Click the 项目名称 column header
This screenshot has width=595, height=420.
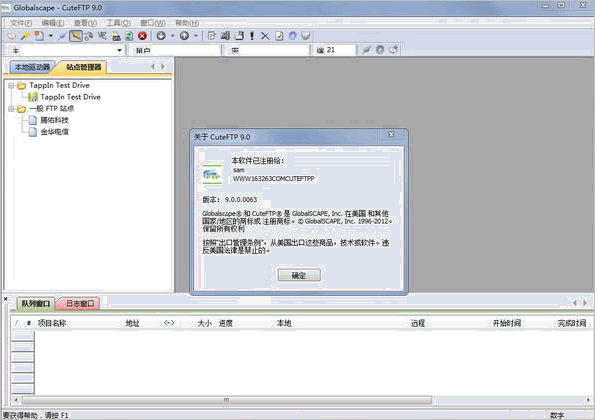pos(52,323)
